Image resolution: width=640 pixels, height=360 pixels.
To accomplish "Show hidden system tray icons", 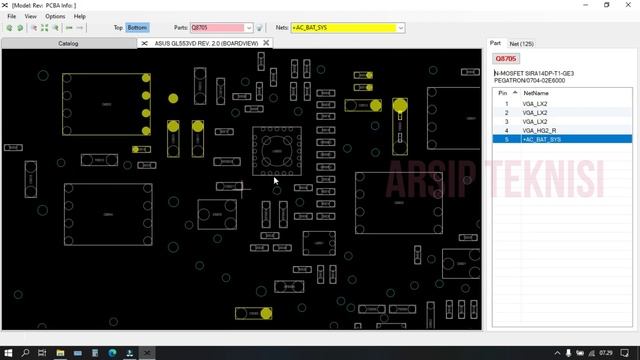I will pos(557,353).
